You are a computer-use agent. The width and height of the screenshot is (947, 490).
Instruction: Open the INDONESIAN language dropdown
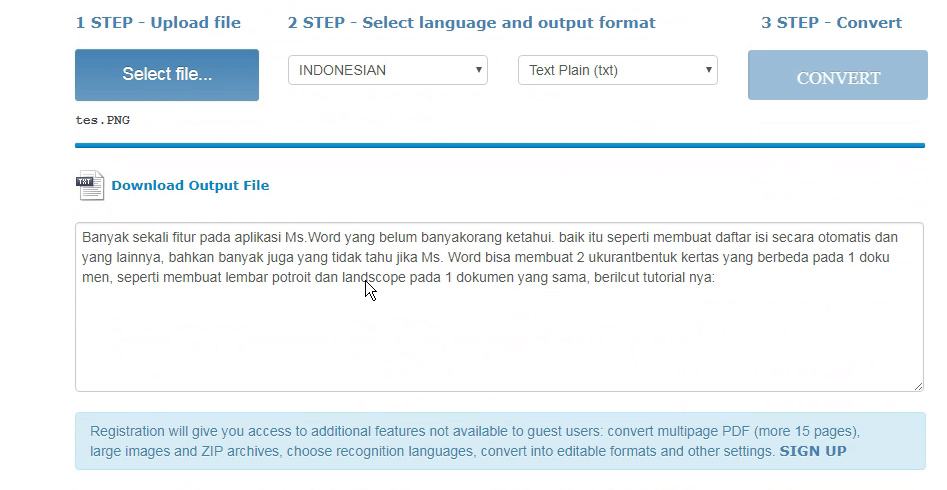click(388, 70)
